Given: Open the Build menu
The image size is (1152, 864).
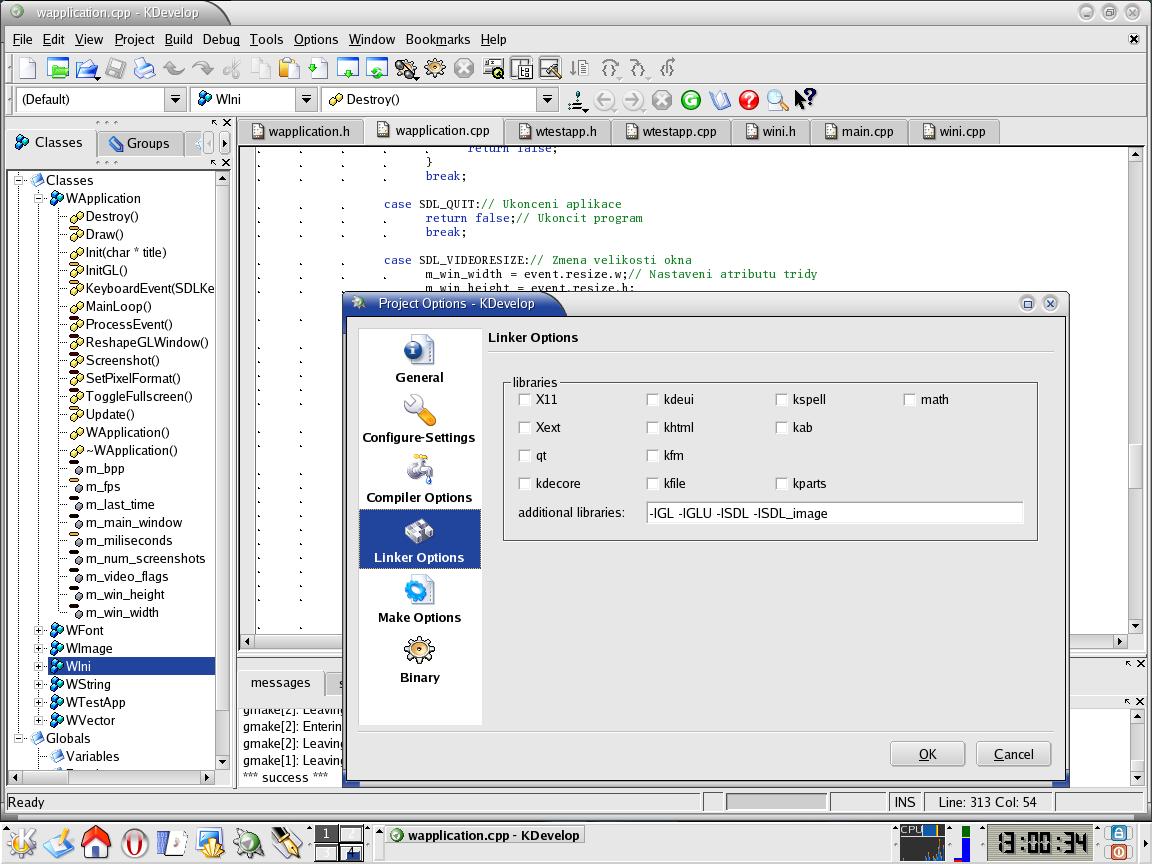Looking at the screenshot, I should [179, 40].
